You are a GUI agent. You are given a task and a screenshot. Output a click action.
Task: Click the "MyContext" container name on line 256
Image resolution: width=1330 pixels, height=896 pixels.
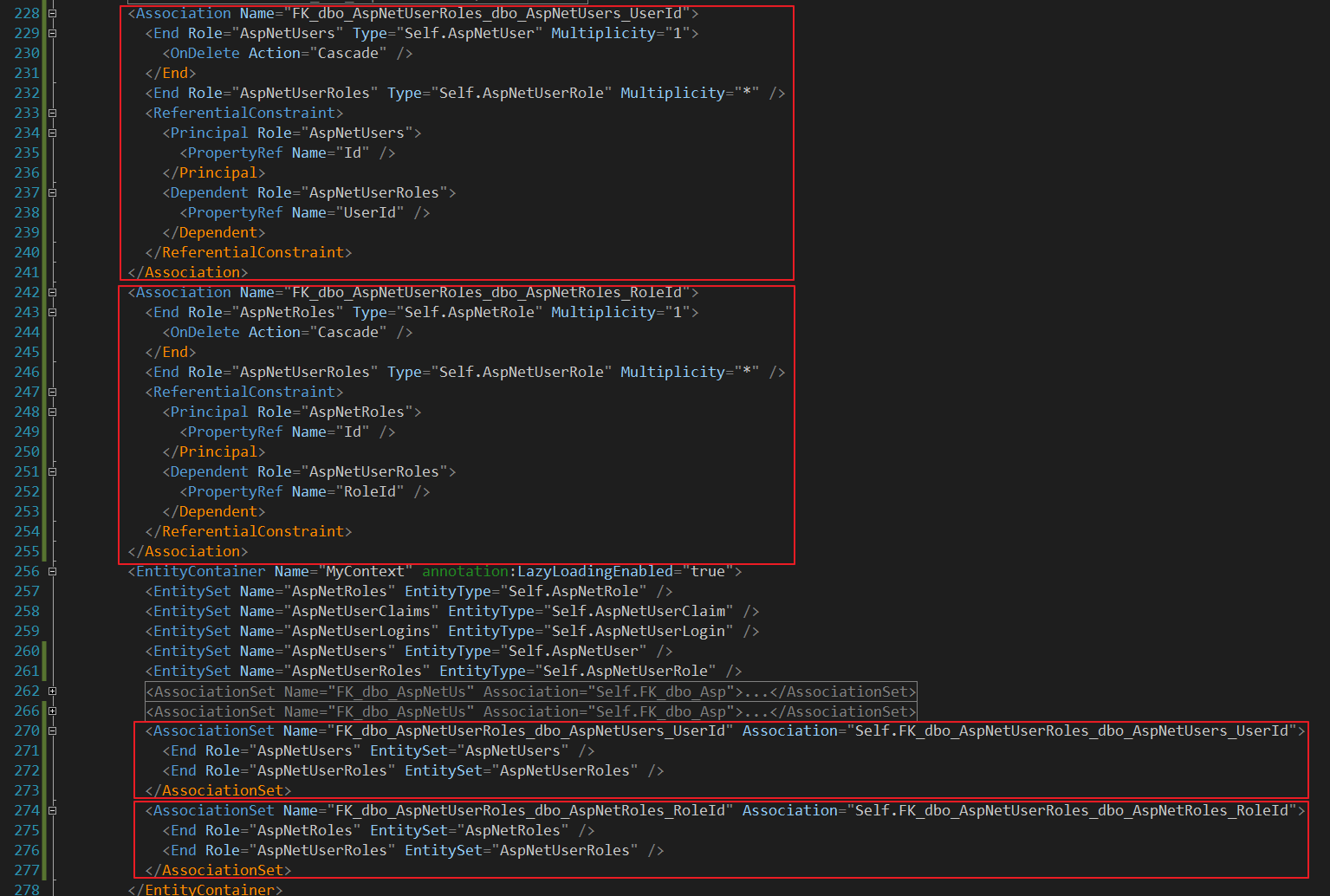pos(366,572)
